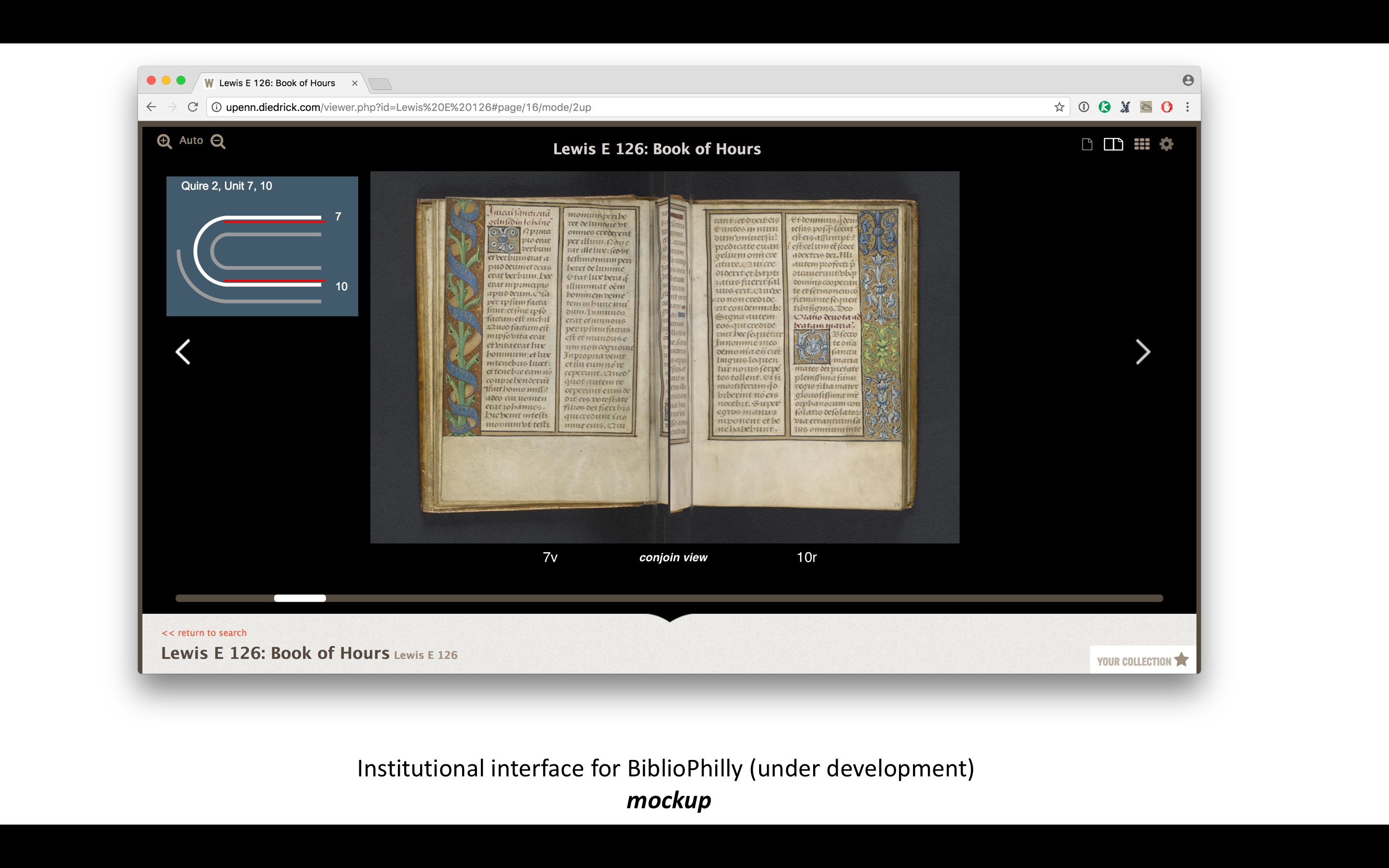Go to next page with right arrow
The height and width of the screenshot is (868, 1389).
tap(1143, 352)
